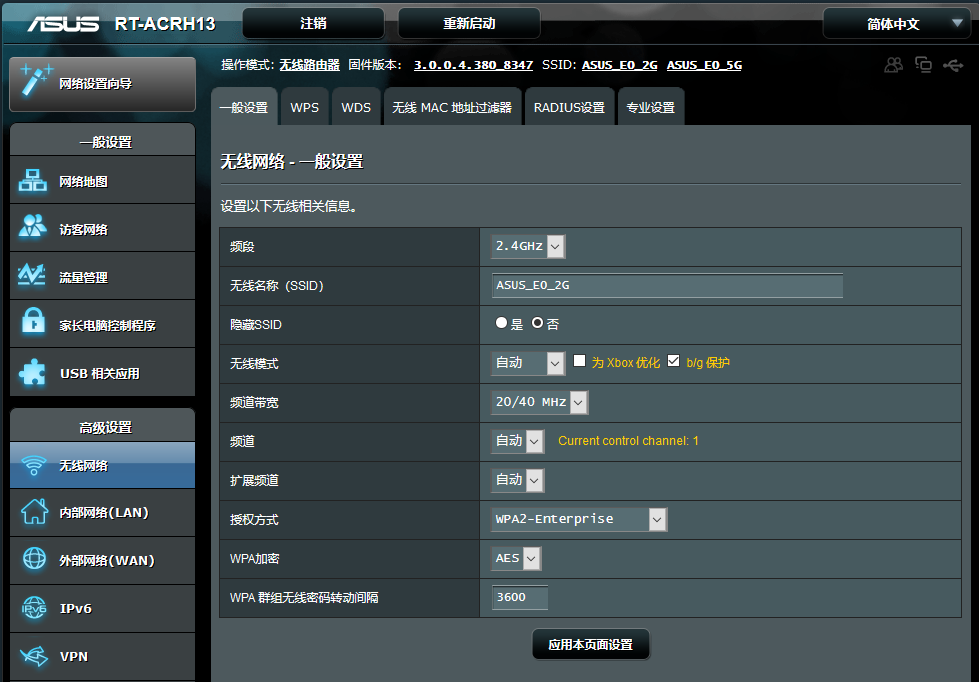
Task: Open the 频段 2.4GHz dropdown
Action: point(528,246)
